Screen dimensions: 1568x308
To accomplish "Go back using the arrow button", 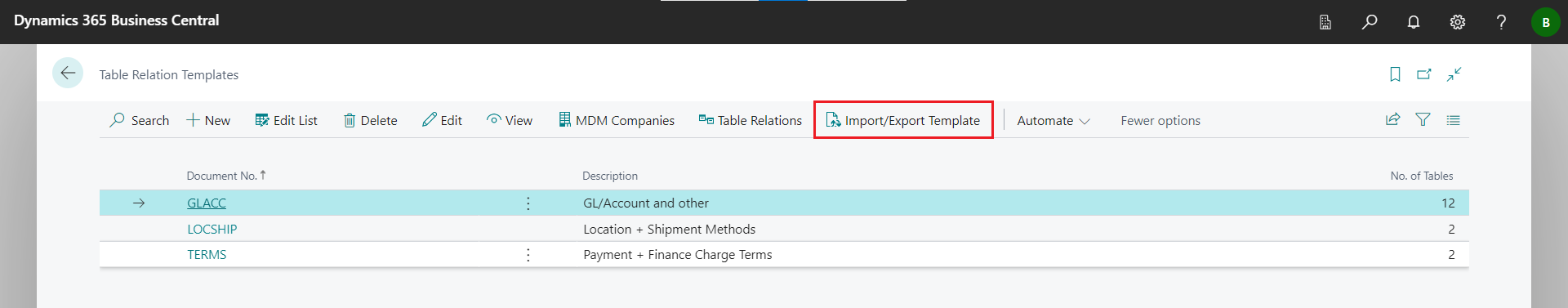I will coord(68,74).
